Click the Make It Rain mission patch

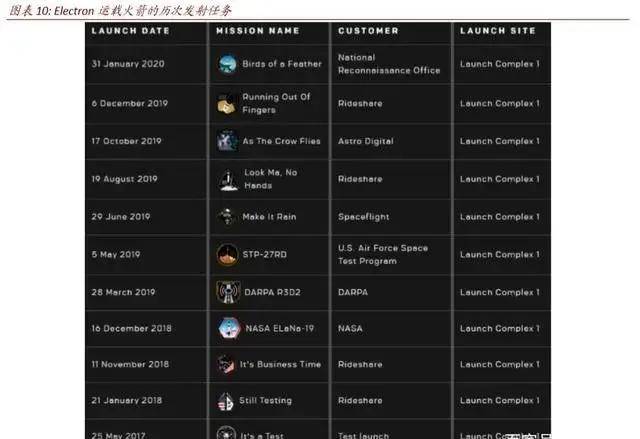(x=226, y=217)
